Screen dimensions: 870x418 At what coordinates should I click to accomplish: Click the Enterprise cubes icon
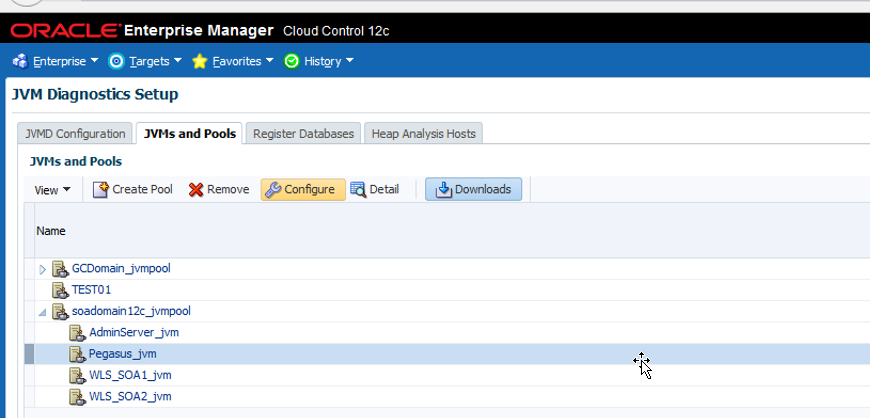pos(20,61)
